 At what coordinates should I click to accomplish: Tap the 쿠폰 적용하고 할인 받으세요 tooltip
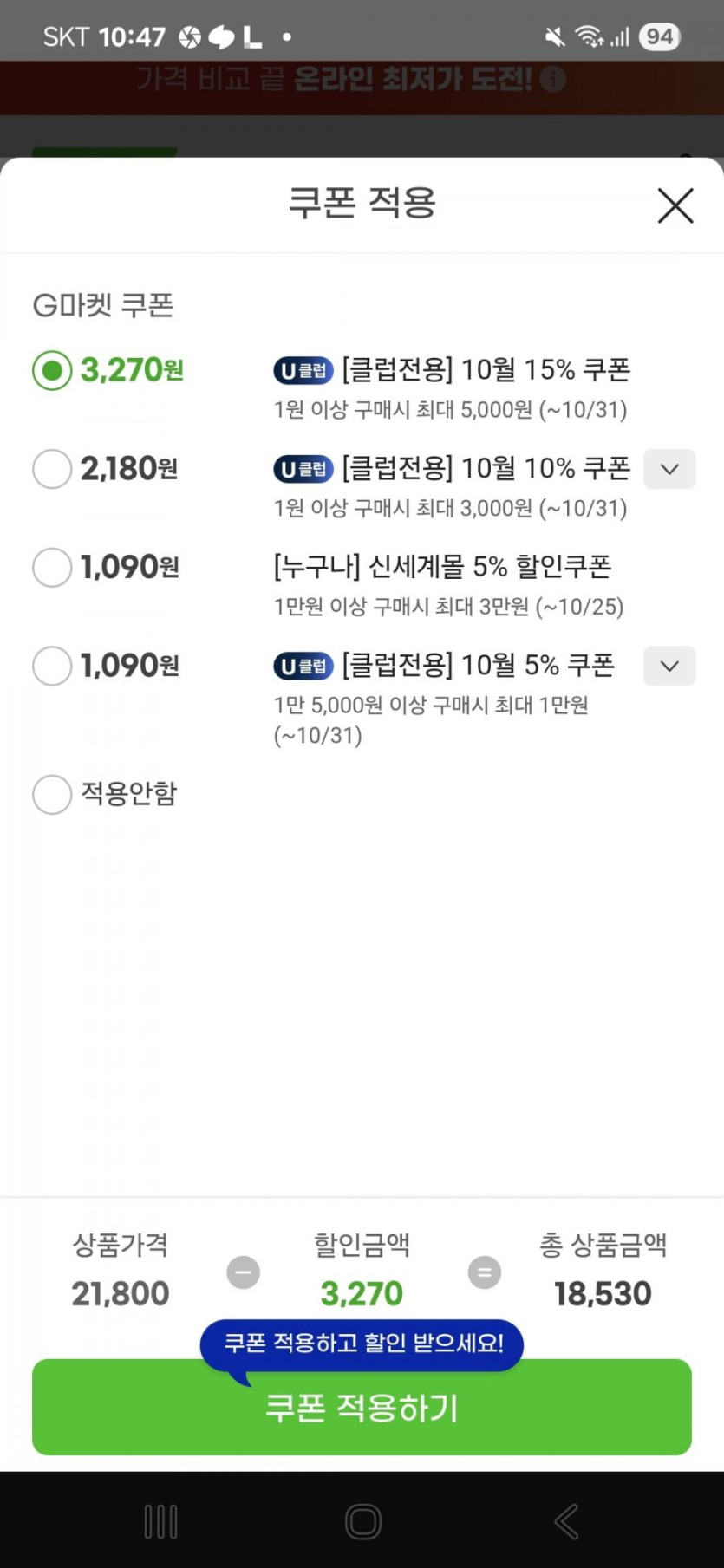point(362,1344)
